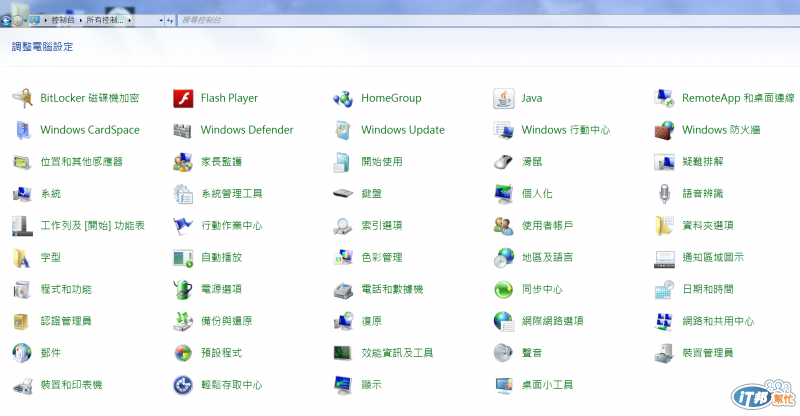Click the 備份與還原 link
800x416 pixels.
227,321
